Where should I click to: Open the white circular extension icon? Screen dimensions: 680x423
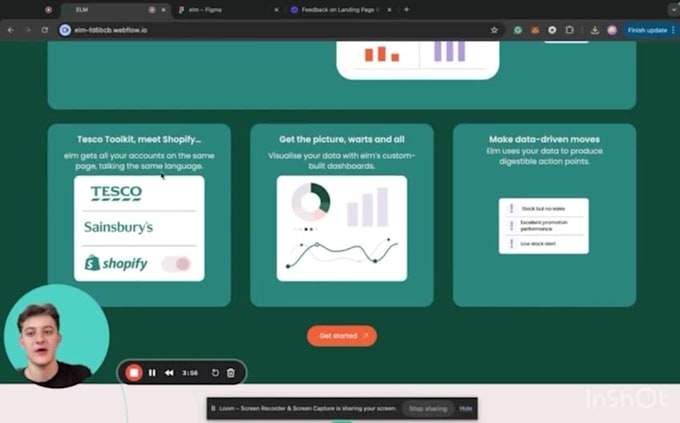(552, 30)
